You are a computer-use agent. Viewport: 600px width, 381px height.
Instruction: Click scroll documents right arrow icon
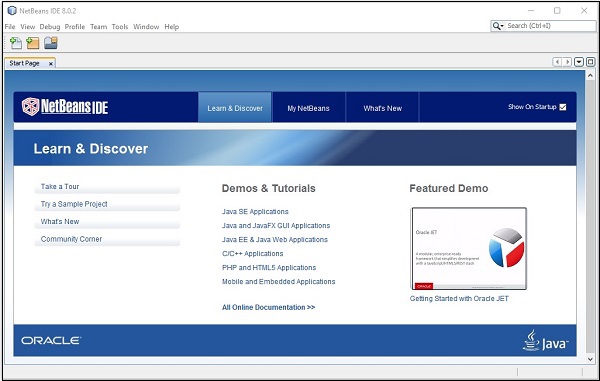[567, 62]
